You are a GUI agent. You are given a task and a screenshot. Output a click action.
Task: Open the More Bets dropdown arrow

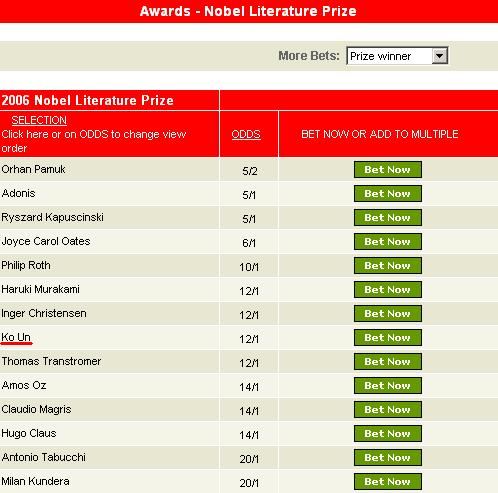tap(439, 56)
